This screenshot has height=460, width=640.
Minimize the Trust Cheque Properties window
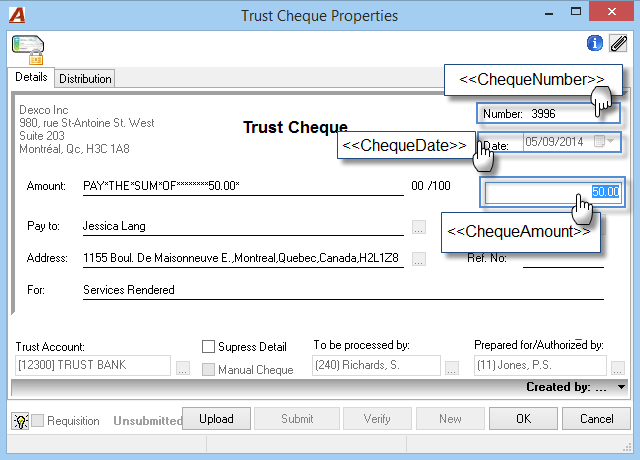[x=549, y=13]
